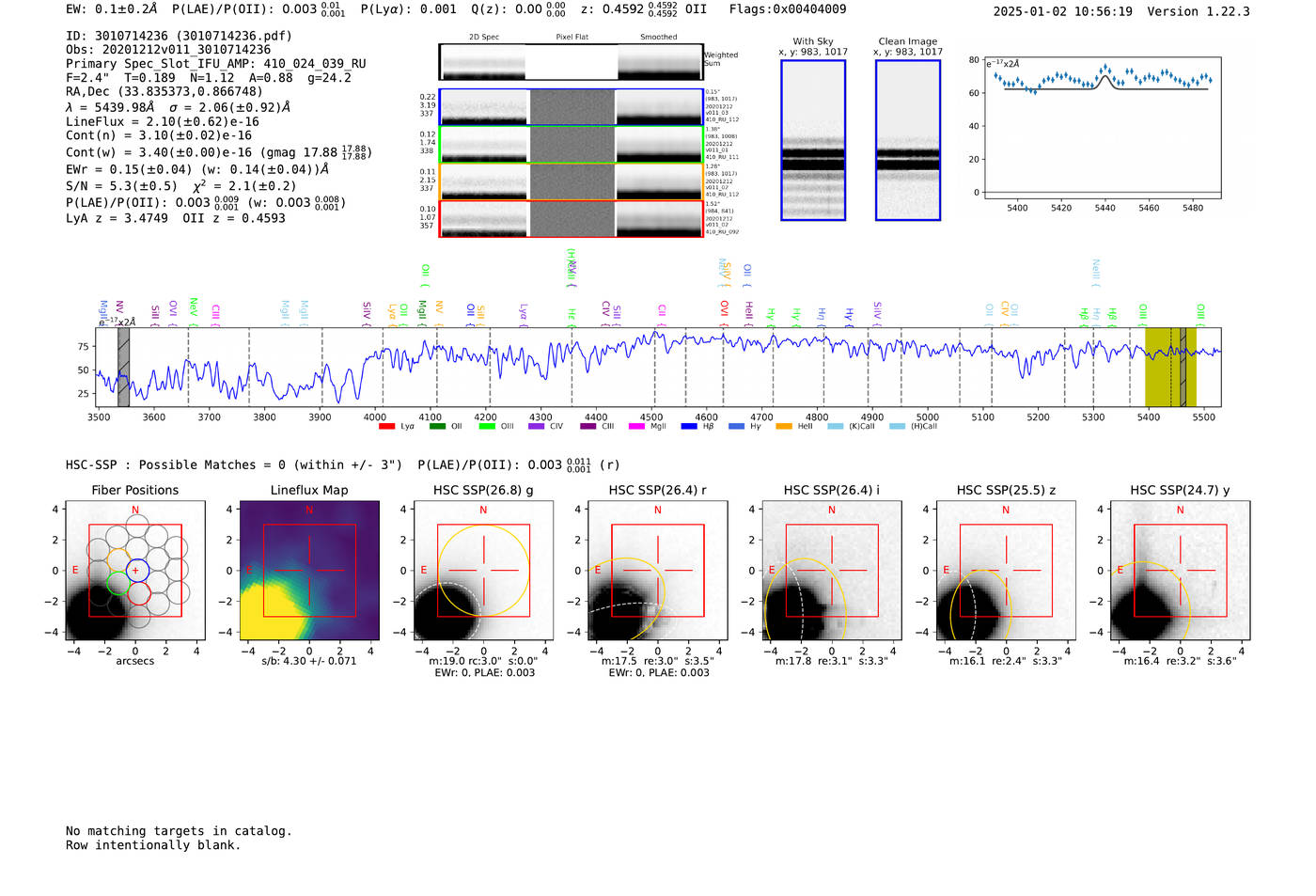Click the emission line fit plot near 5440
The height and width of the screenshot is (896, 1316).
pyautogui.click(x=1102, y=128)
